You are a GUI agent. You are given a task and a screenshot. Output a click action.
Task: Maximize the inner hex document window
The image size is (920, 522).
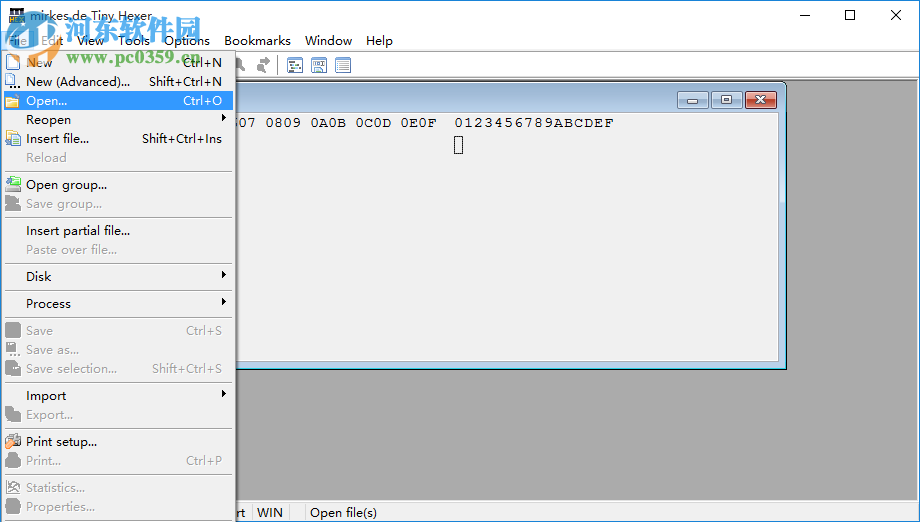click(x=726, y=100)
